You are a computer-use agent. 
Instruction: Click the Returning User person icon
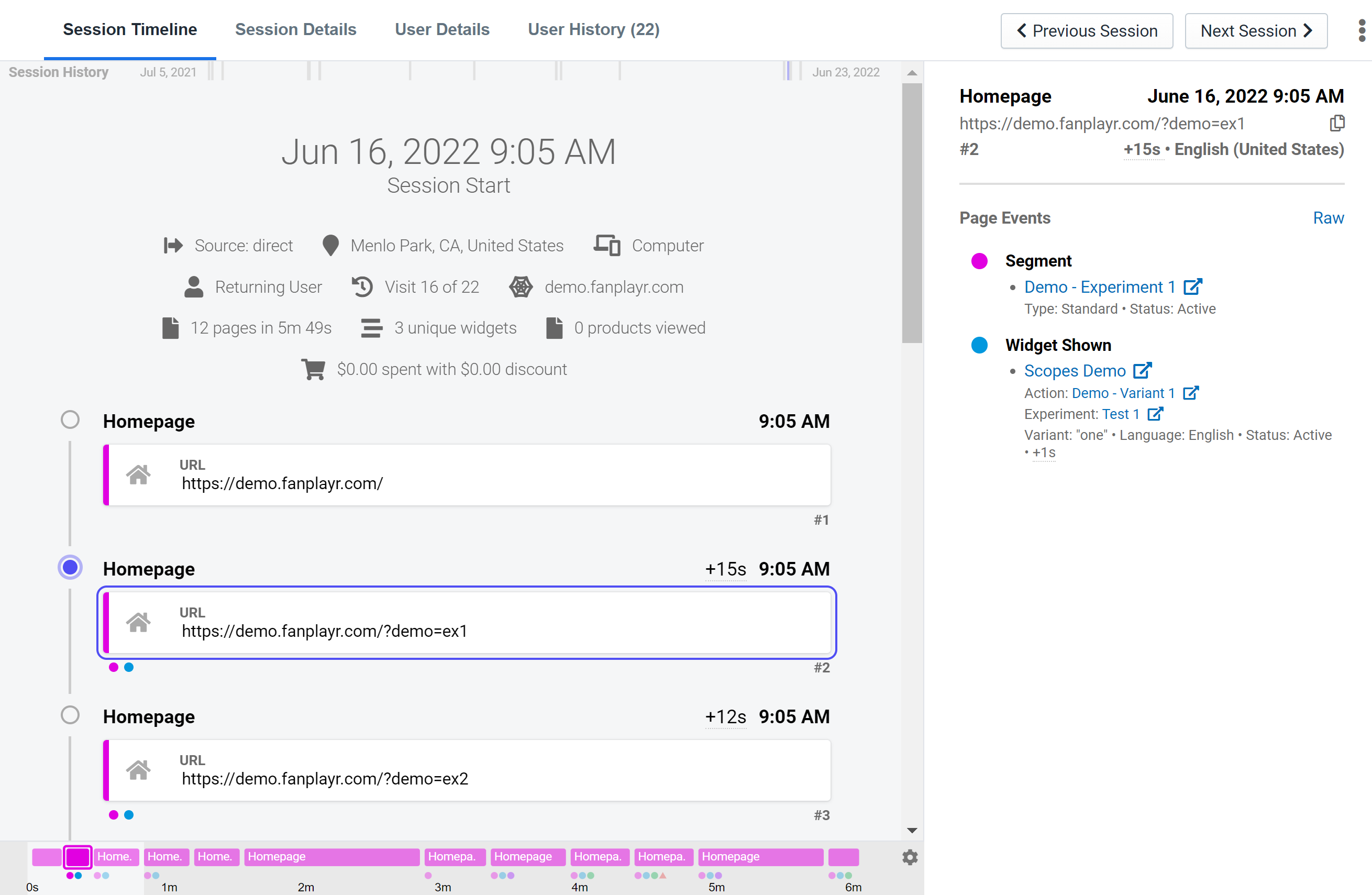pos(194,286)
